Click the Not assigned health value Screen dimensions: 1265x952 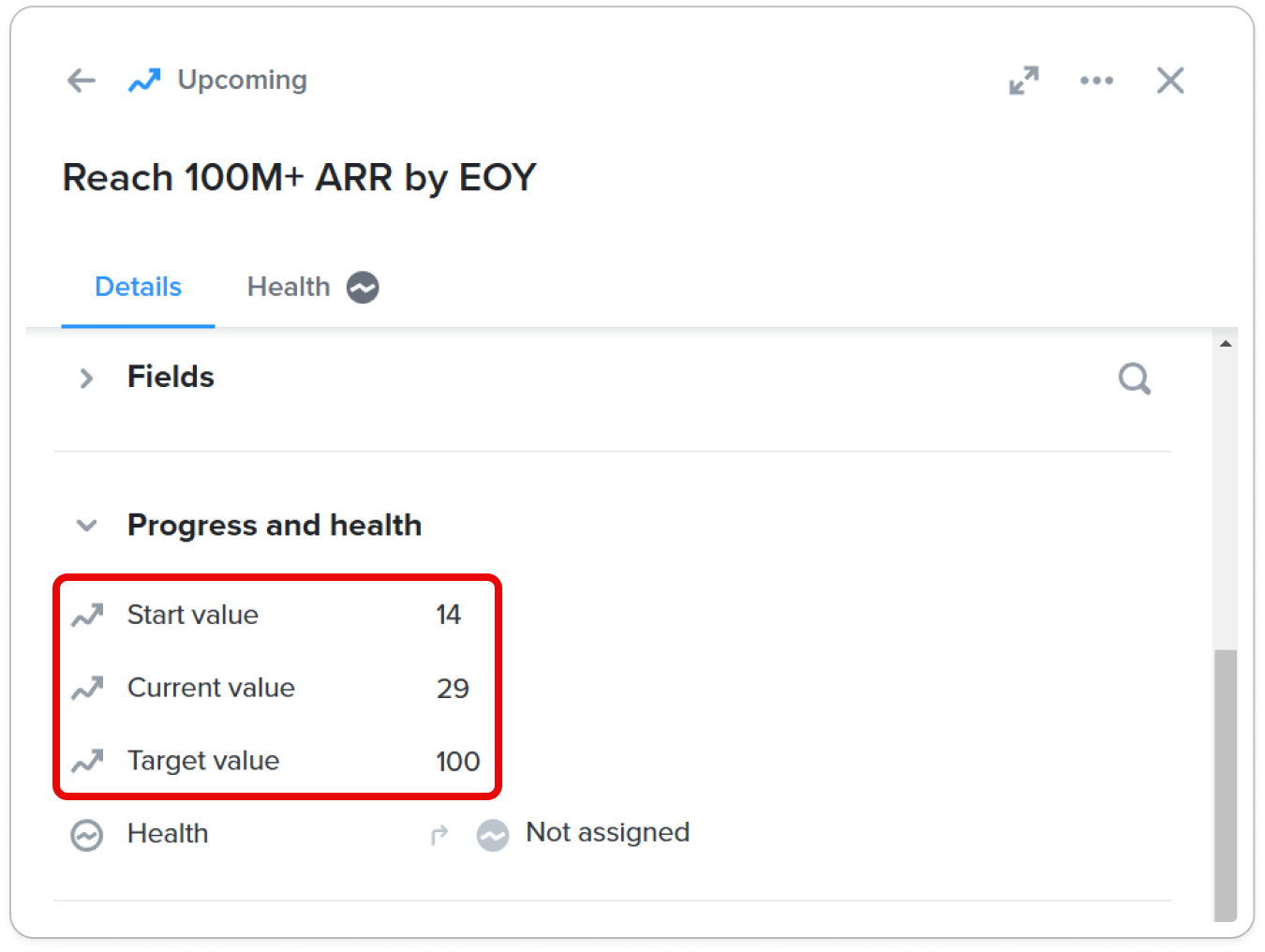point(607,832)
